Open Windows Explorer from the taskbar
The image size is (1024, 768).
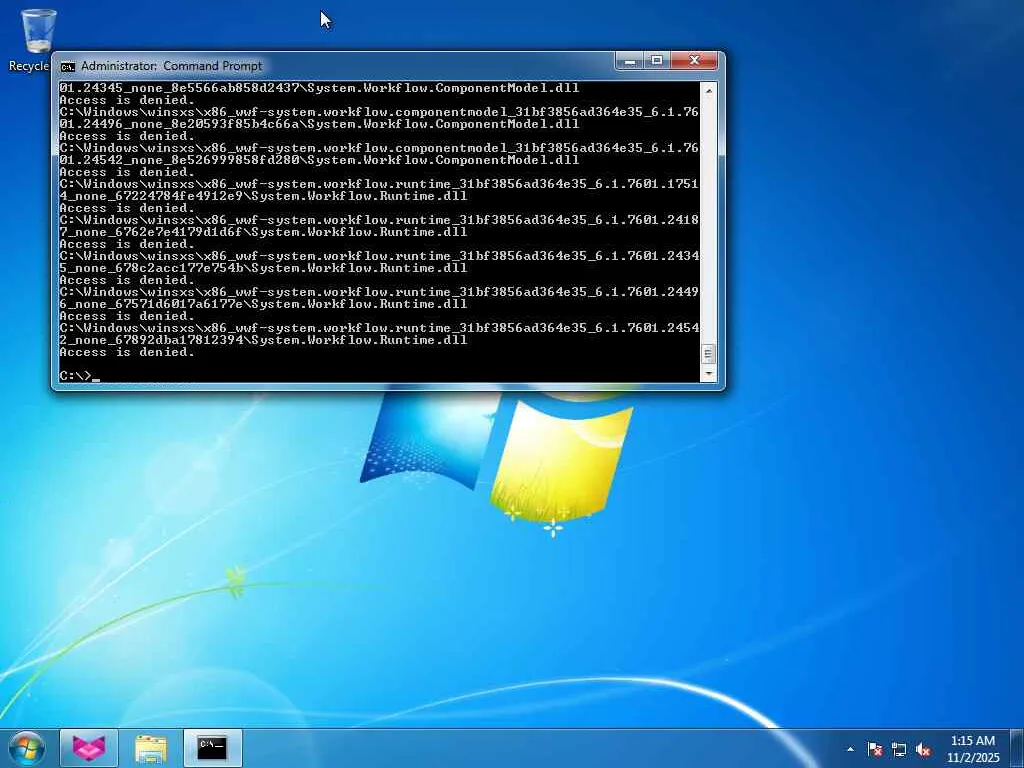(x=151, y=748)
